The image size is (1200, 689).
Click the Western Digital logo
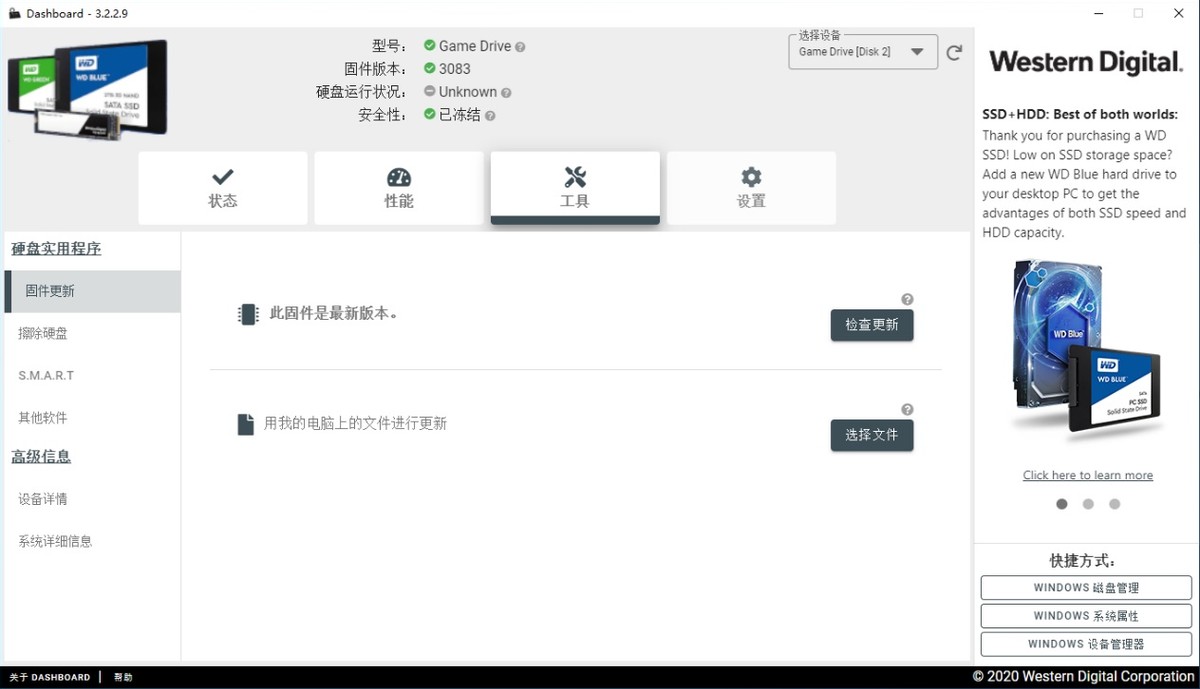pos(1085,62)
